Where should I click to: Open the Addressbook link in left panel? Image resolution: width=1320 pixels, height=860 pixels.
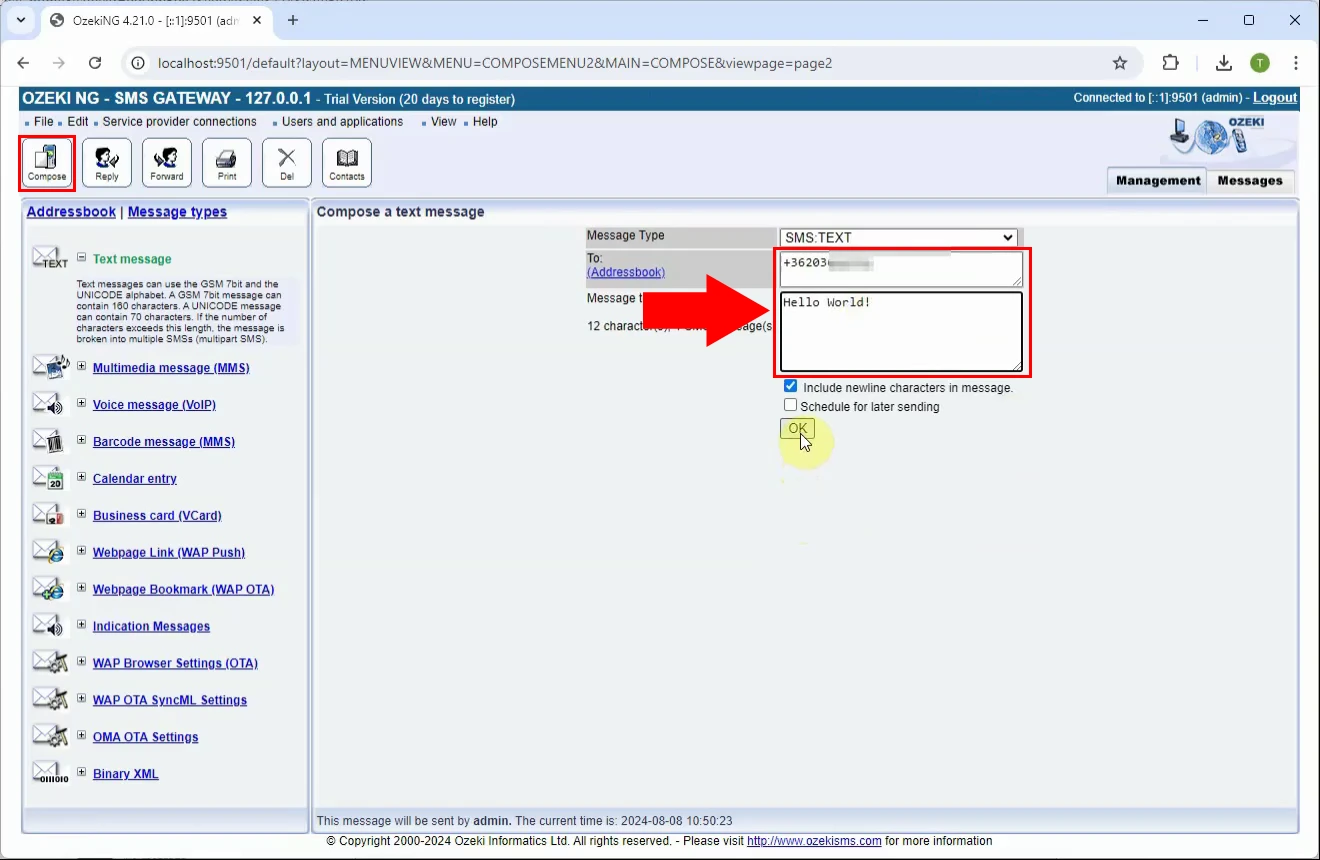pos(71,212)
